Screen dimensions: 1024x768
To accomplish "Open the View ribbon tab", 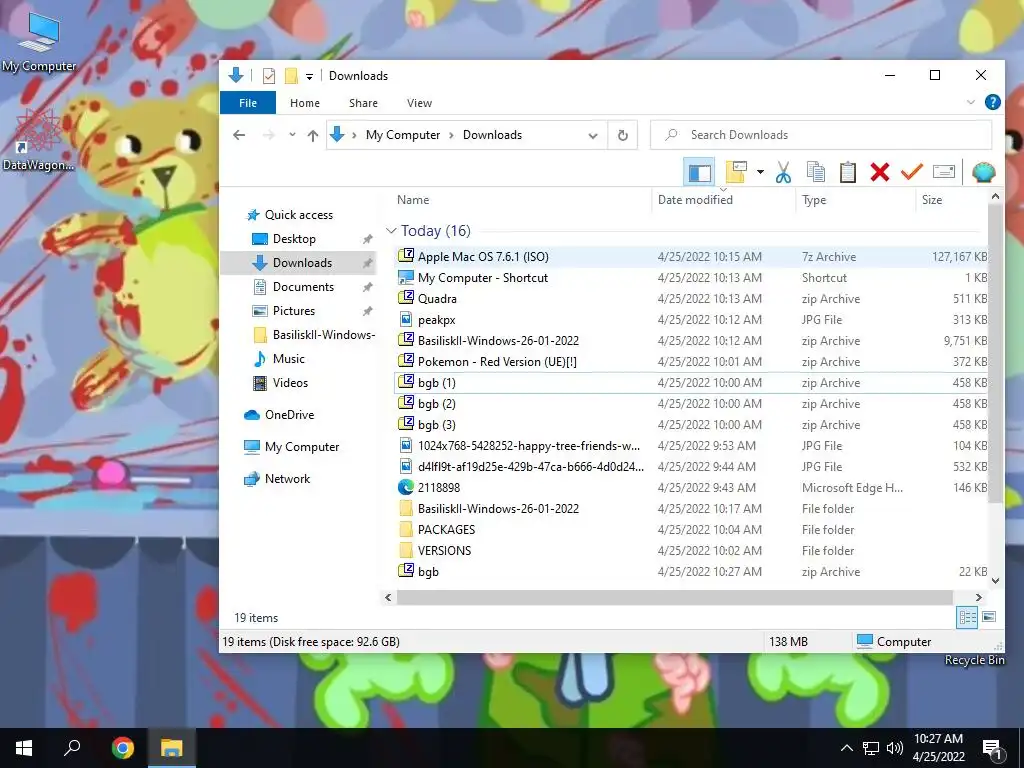I will tap(419, 103).
